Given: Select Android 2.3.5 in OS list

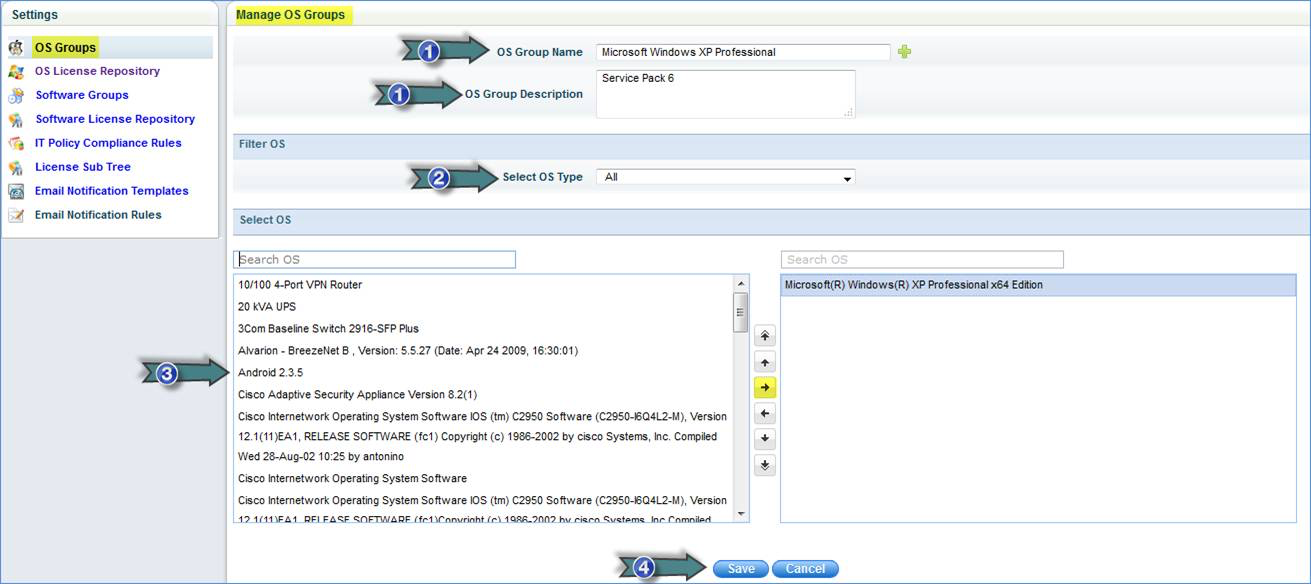Looking at the screenshot, I should pyautogui.click(x=484, y=372).
